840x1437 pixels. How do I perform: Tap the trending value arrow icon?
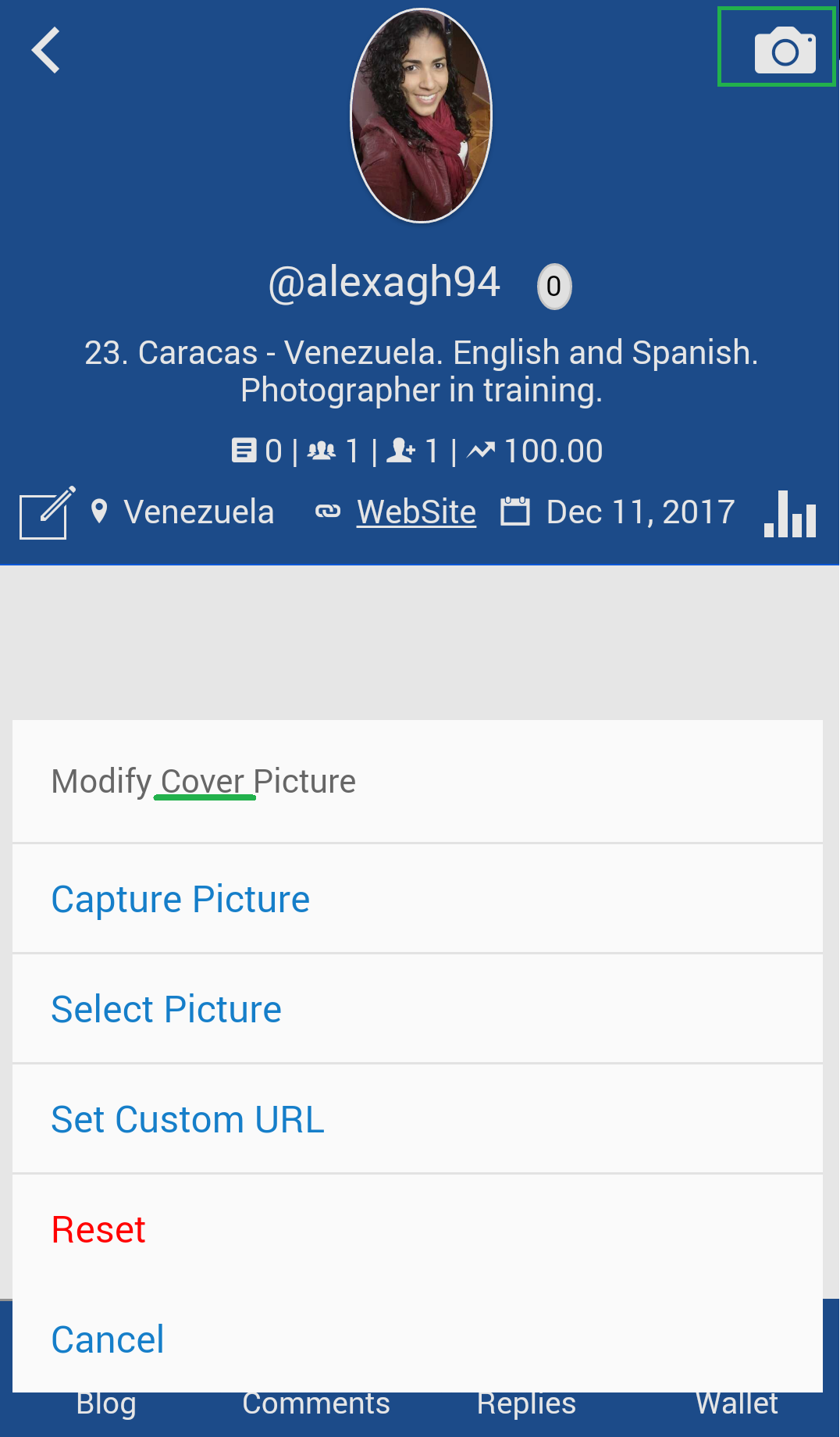coord(481,451)
